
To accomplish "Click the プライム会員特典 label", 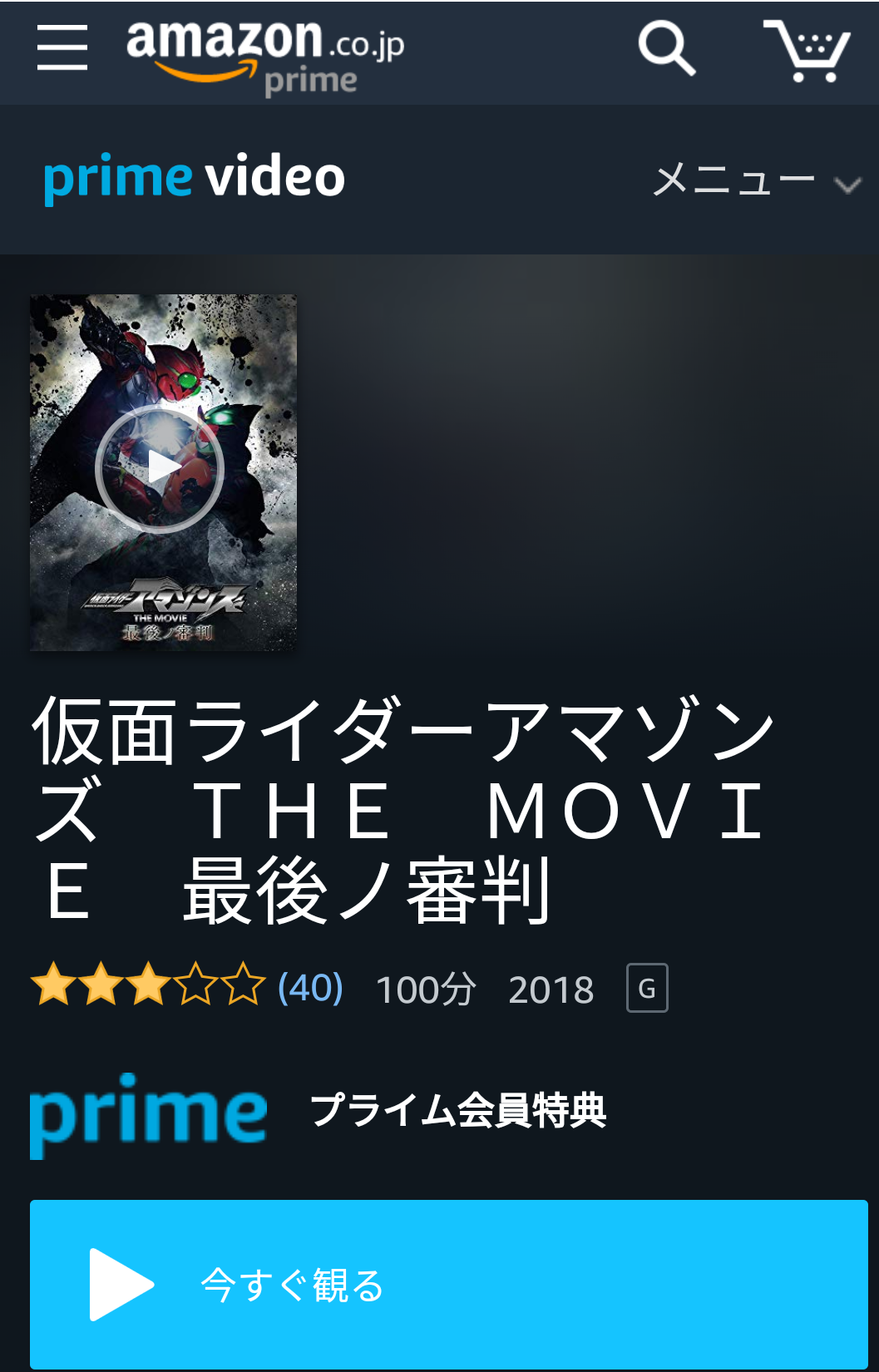I will click(458, 1110).
